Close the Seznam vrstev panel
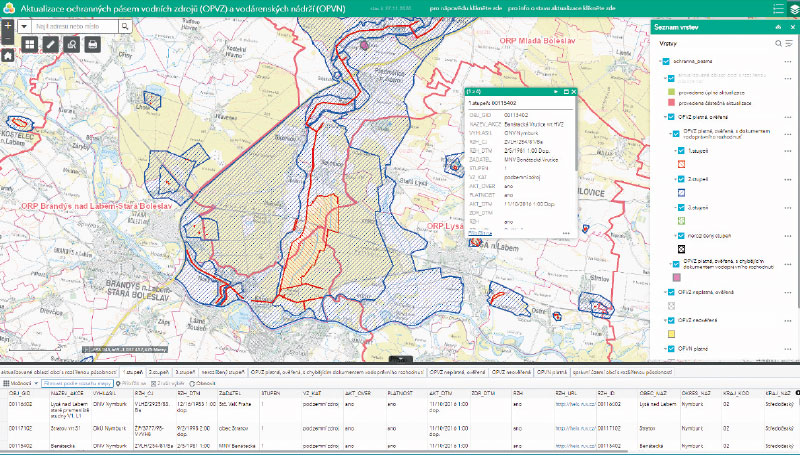This screenshot has width=800, height=456. 790,27
